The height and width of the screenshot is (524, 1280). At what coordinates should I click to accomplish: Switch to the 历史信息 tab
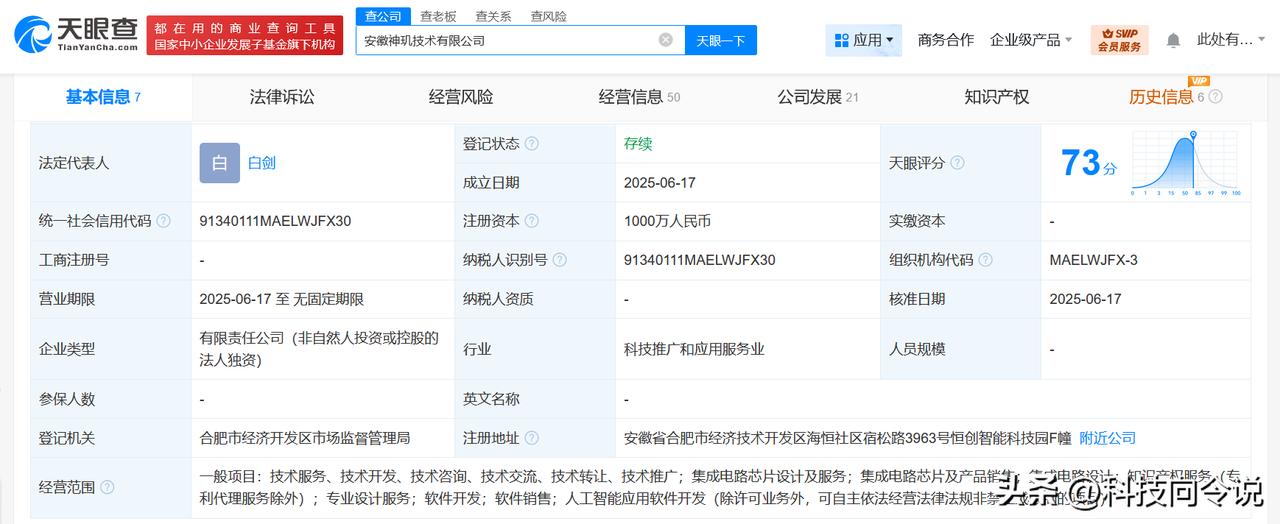[1161, 97]
